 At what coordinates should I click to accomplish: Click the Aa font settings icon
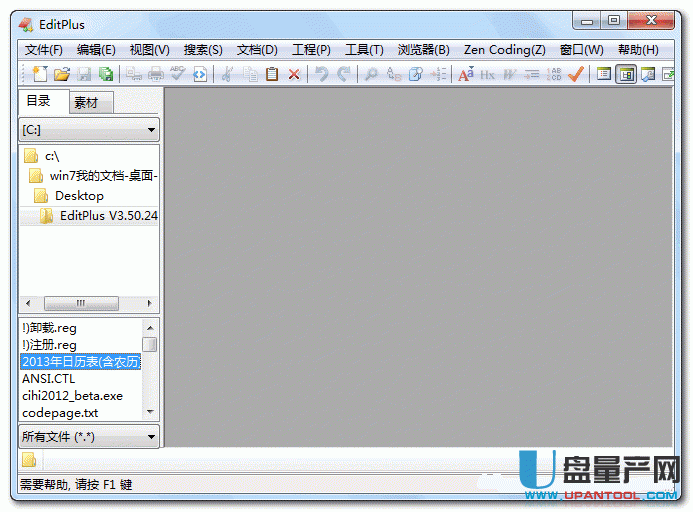click(465, 74)
